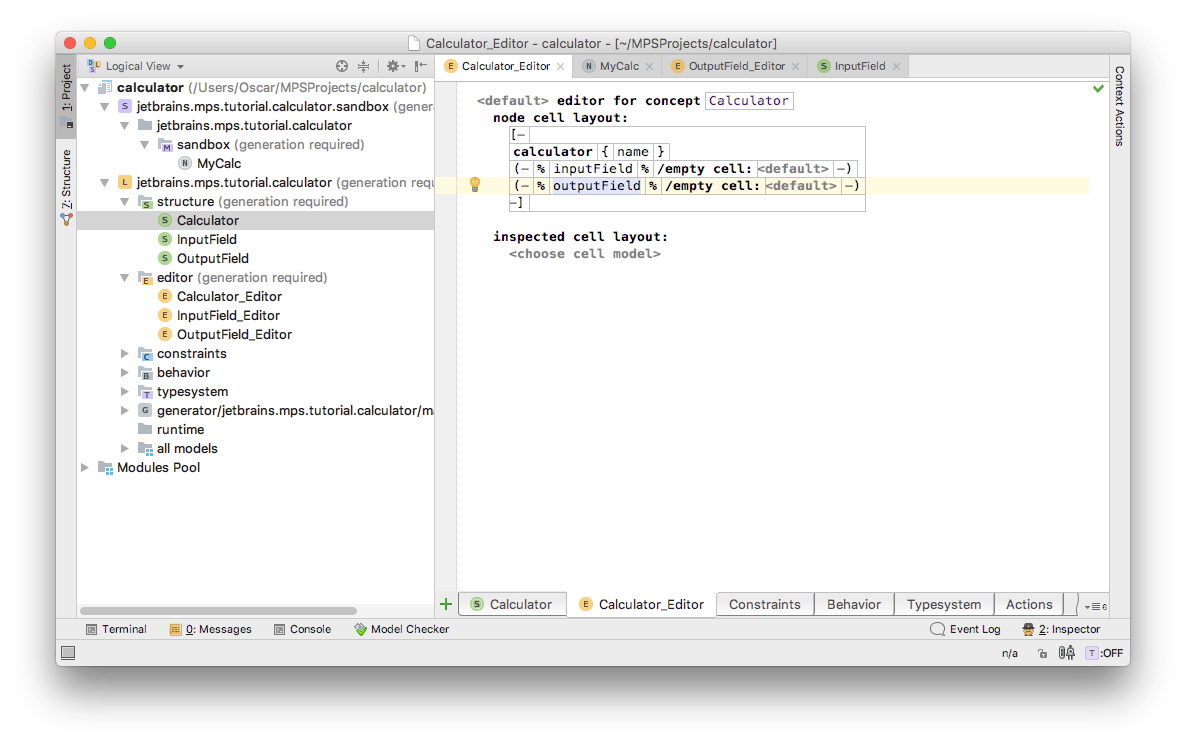Open the Project panel gear settings
The width and height of the screenshot is (1186, 746).
coord(392,66)
